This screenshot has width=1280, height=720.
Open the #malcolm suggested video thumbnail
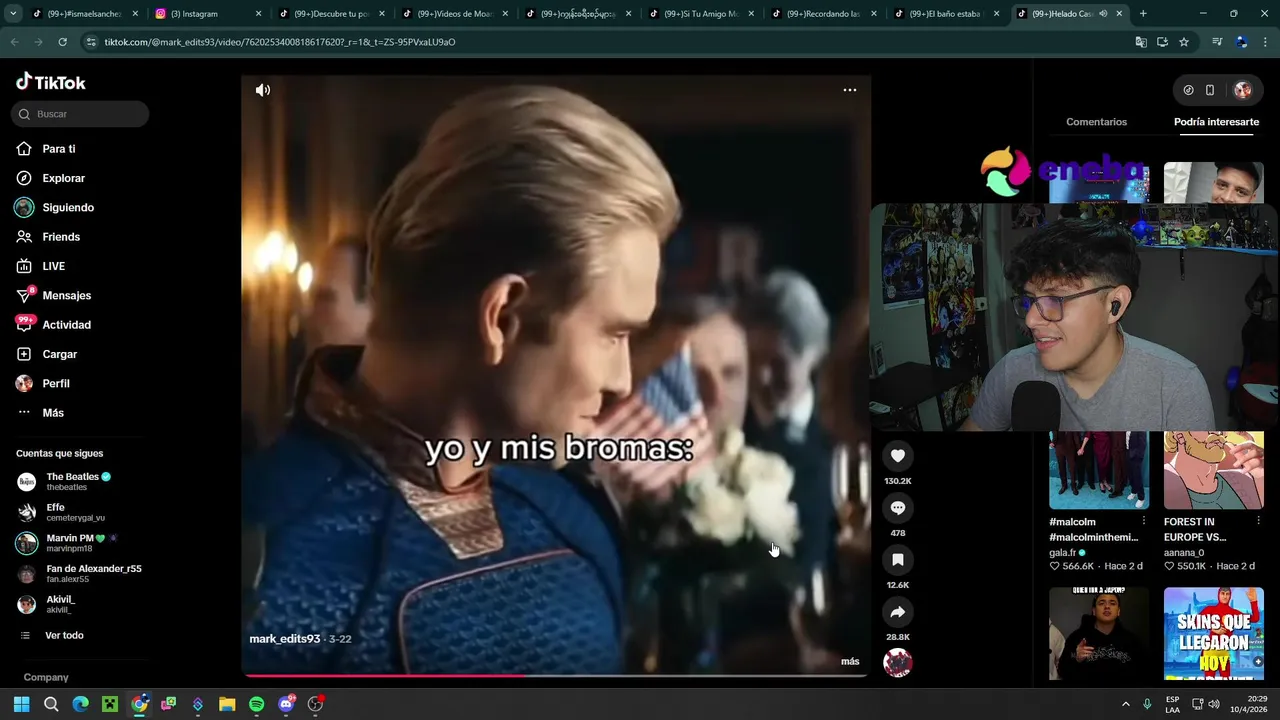pos(1099,470)
